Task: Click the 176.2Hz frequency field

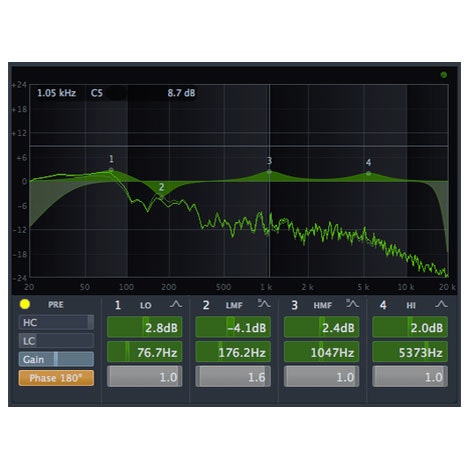Action: click(x=233, y=352)
